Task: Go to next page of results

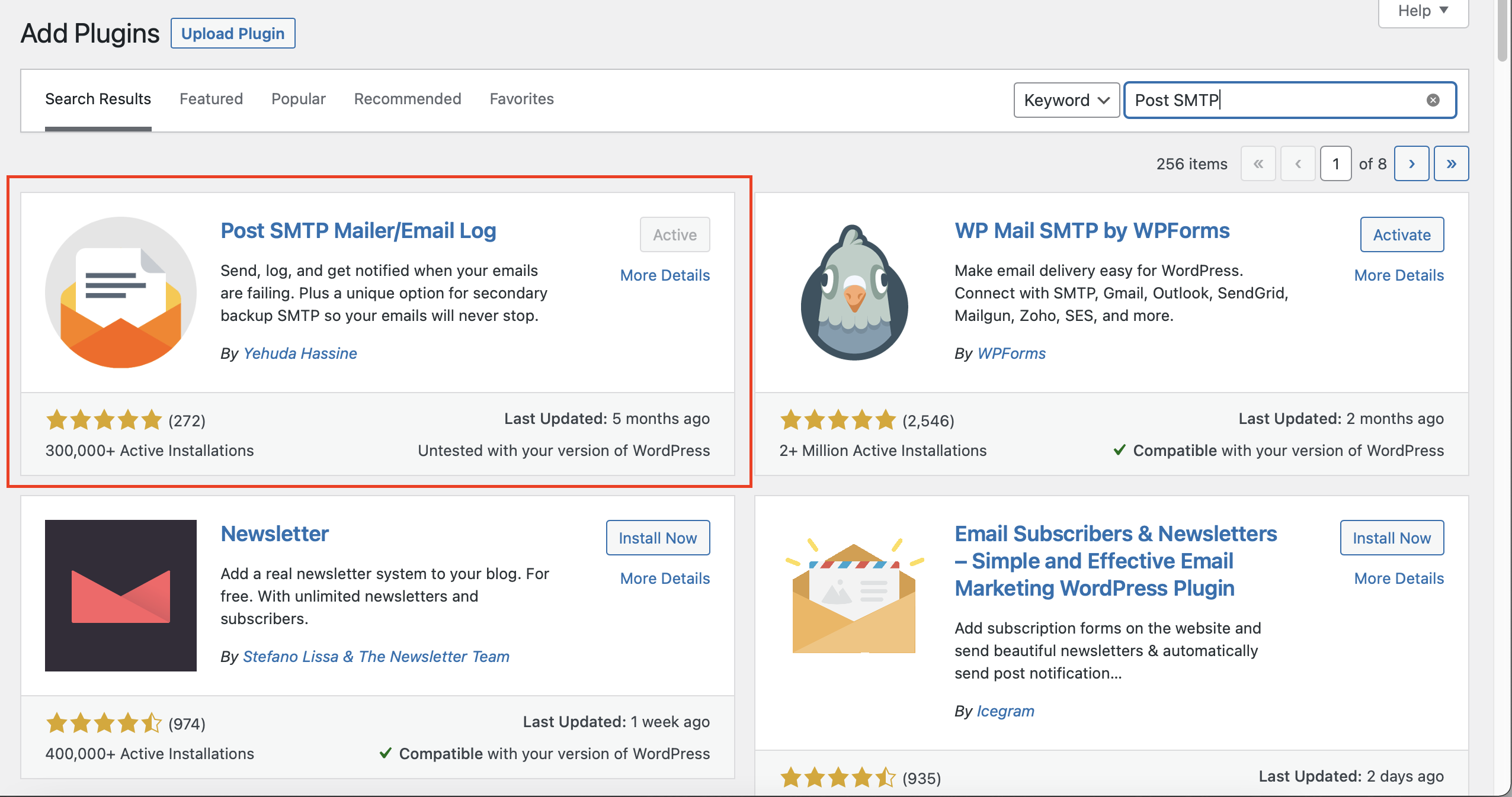Action: click(x=1411, y=163)
